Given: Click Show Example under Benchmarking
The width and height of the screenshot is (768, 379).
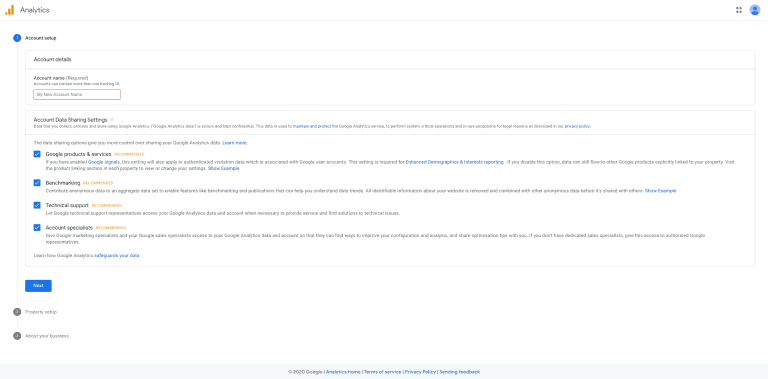Looking at the screenshot, I should coord(660,190).
